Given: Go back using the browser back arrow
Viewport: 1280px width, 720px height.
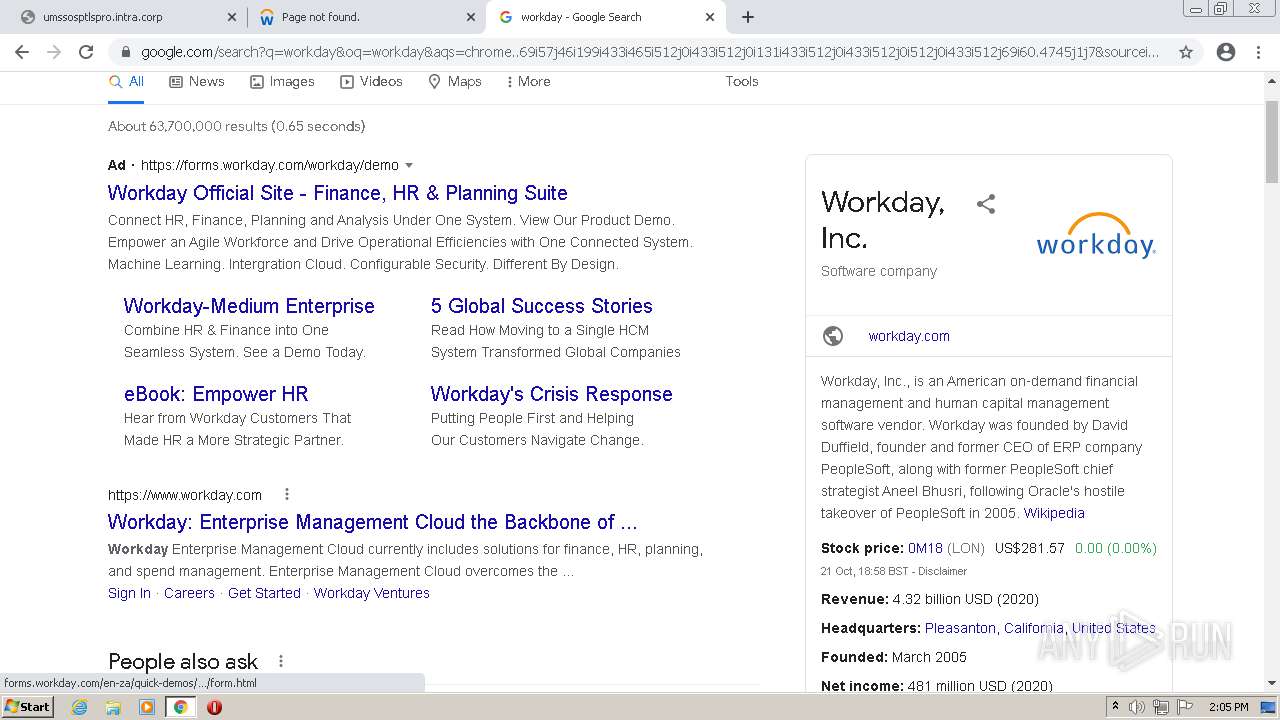Looking at the screenshot, I should click(x=22, y=52).
